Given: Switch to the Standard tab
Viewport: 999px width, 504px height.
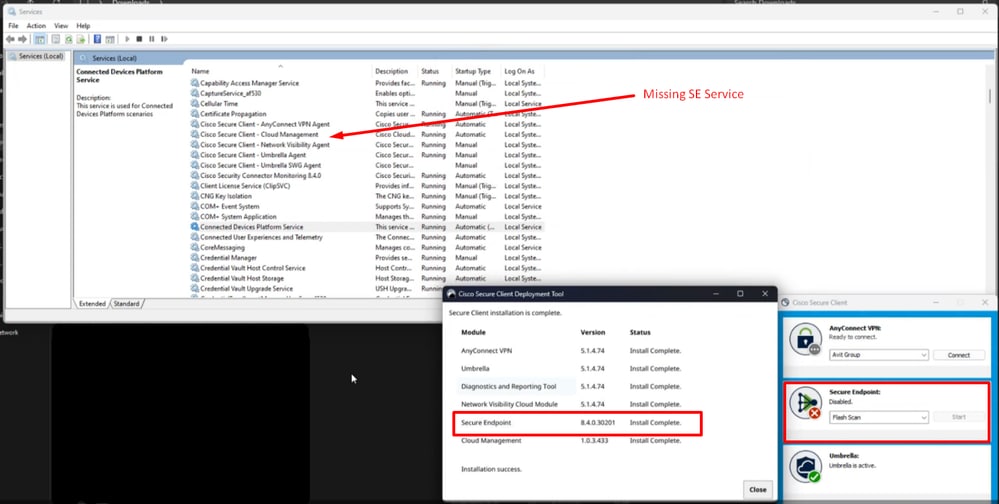Looking at the screenshot, I should [x=126, y=304].
